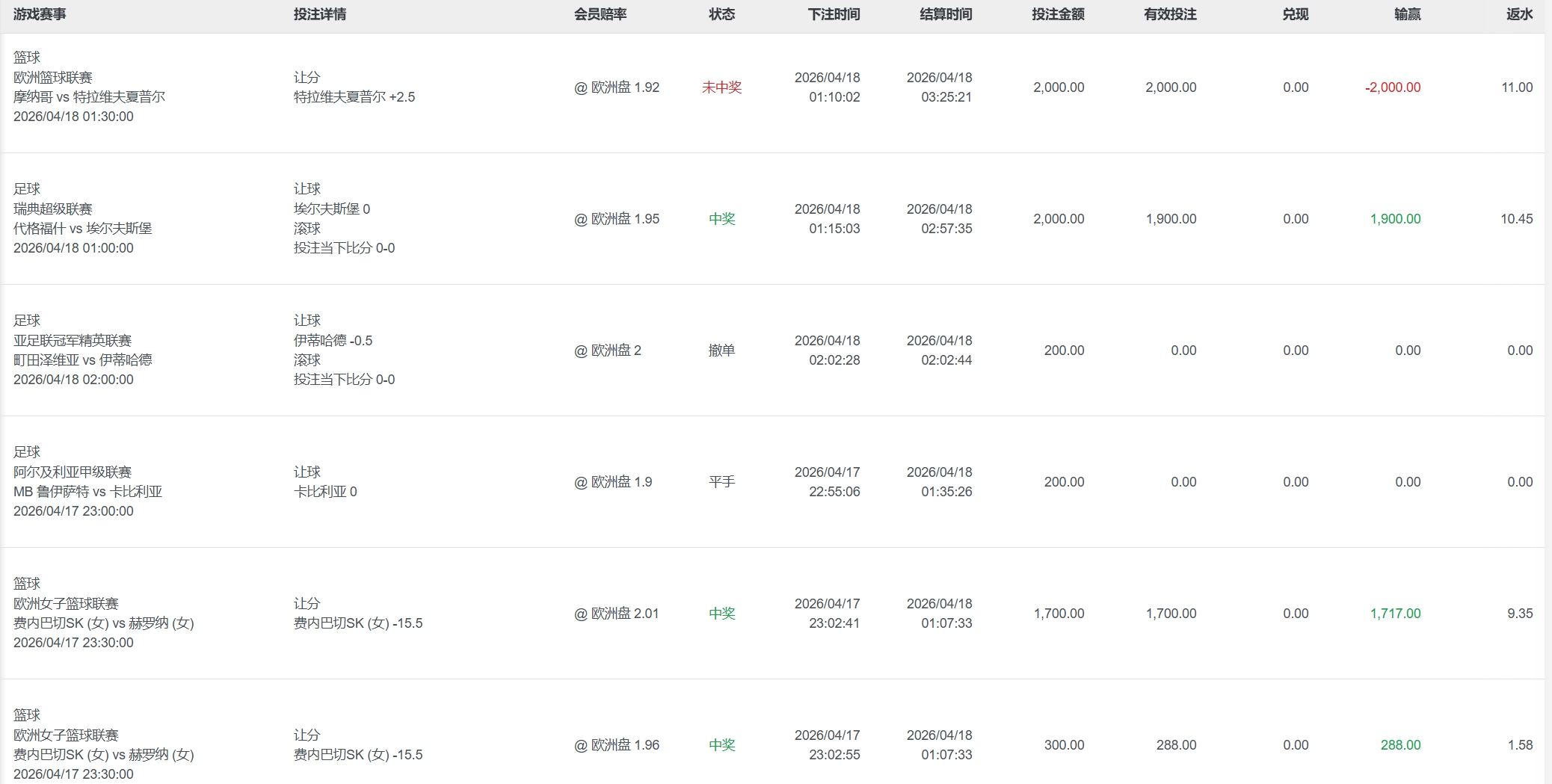Click the 投注金额 column header
This screenshot has height=784, width=1552.
coord(1058,14)
